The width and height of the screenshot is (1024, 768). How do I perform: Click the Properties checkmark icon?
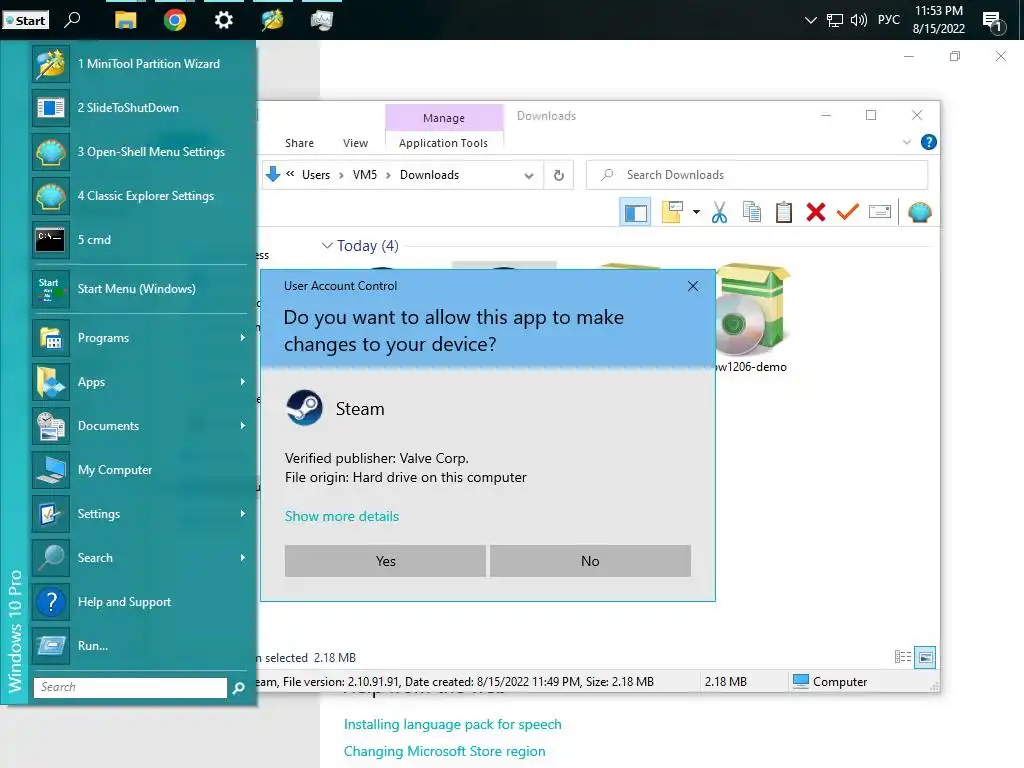848,212
